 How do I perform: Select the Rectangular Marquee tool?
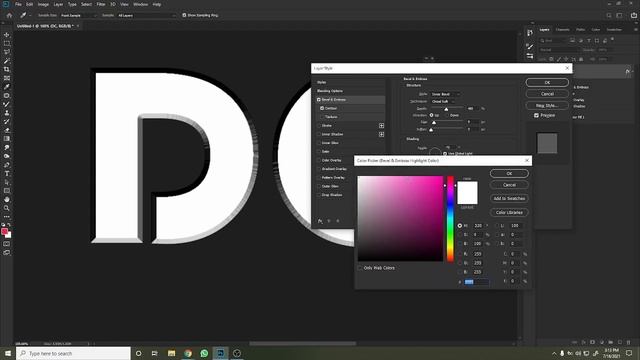[7, 44]
